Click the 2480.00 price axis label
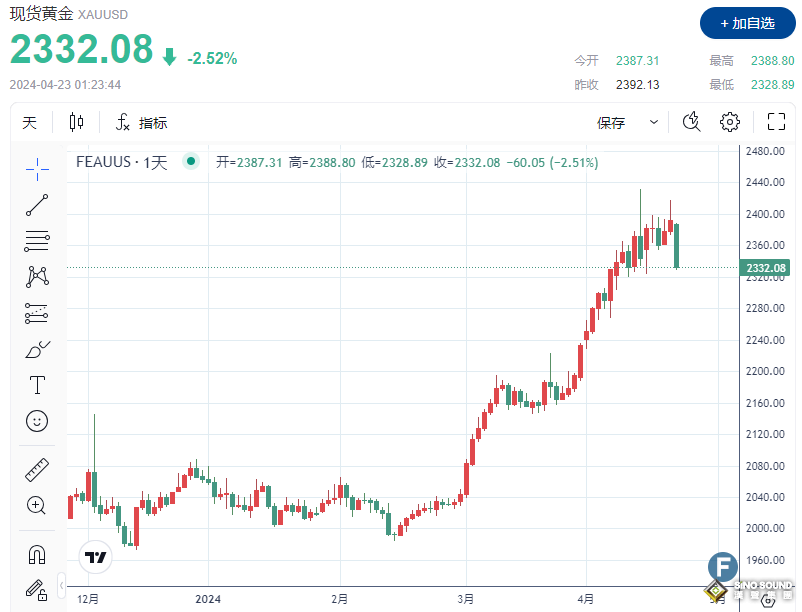 click(765, 151)
